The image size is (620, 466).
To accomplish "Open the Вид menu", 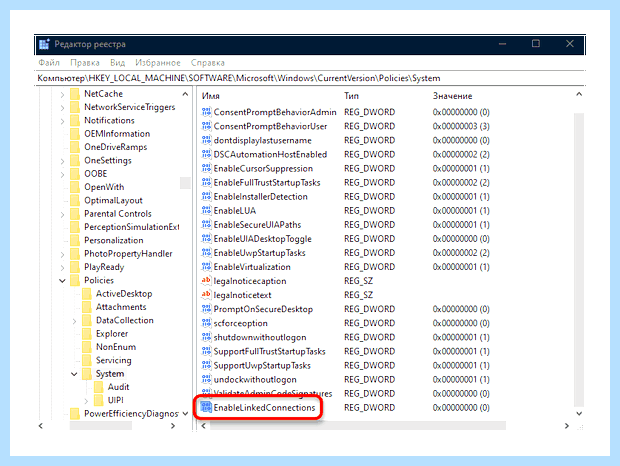I will [117, 62].
